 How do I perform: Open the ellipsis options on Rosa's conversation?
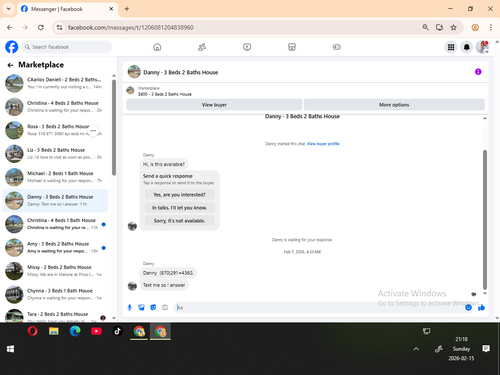tap(93, 130)
